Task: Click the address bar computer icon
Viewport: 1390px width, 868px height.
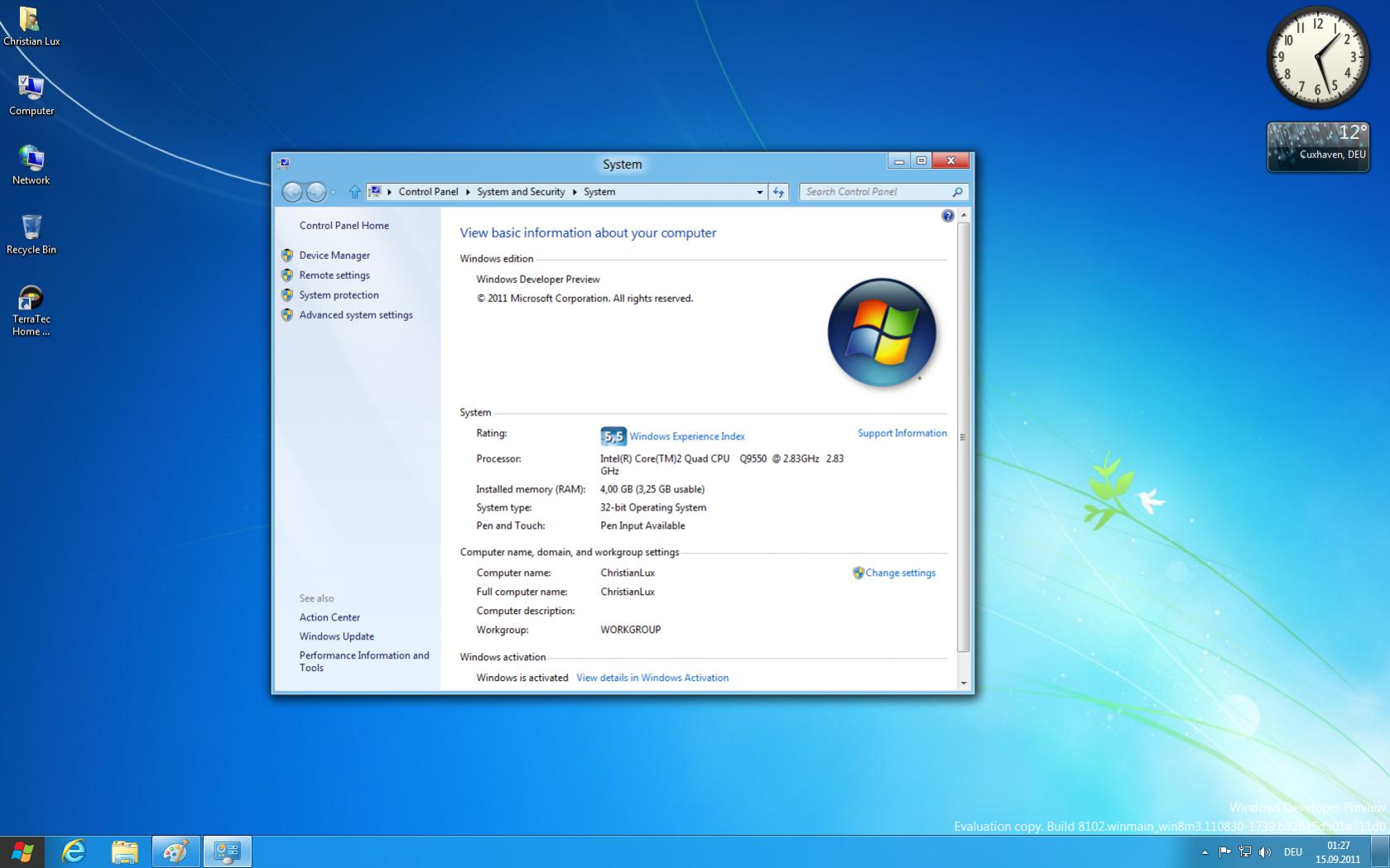Action: point(374,192)
